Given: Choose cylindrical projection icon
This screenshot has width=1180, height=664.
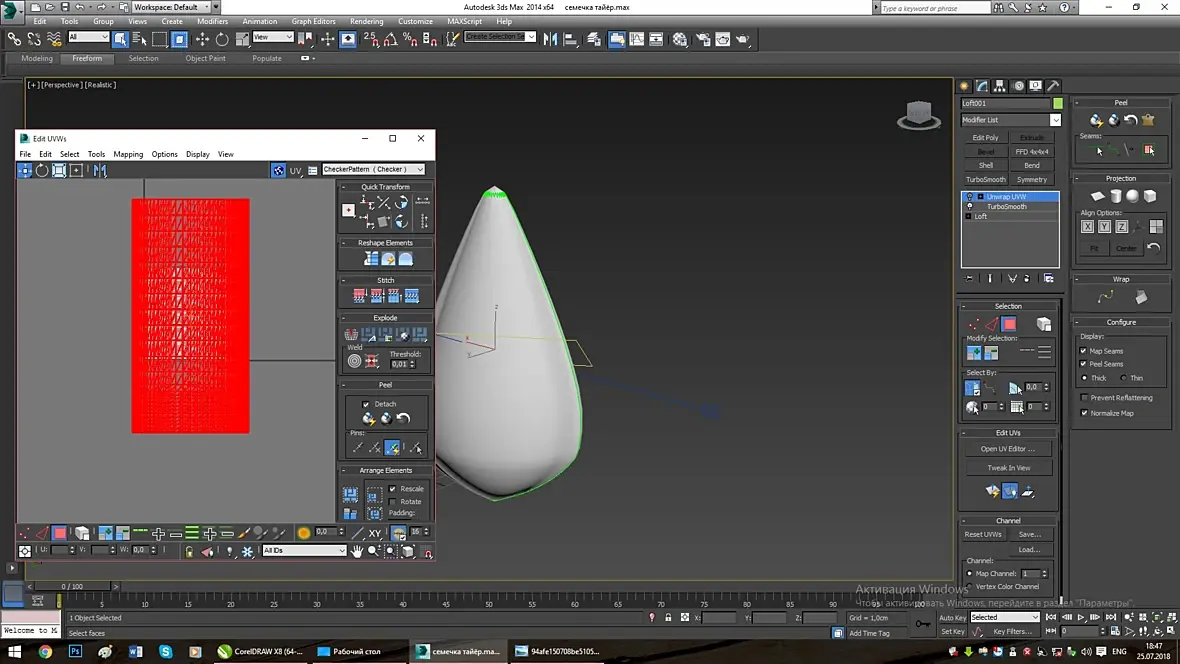Looking at the screenshot, I should click(1115, 197).
